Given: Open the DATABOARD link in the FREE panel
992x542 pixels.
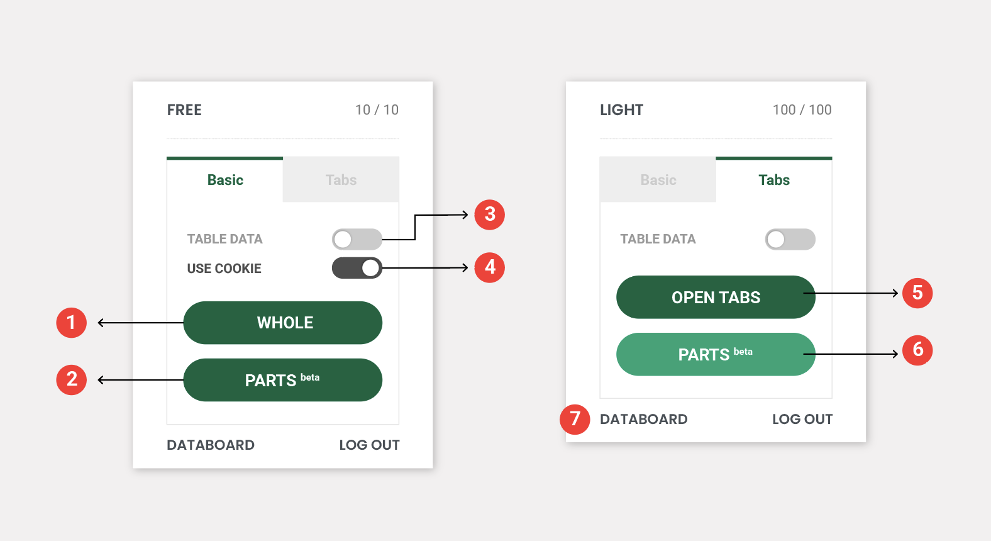Looking at the screenshot, I should coord(211,445).
